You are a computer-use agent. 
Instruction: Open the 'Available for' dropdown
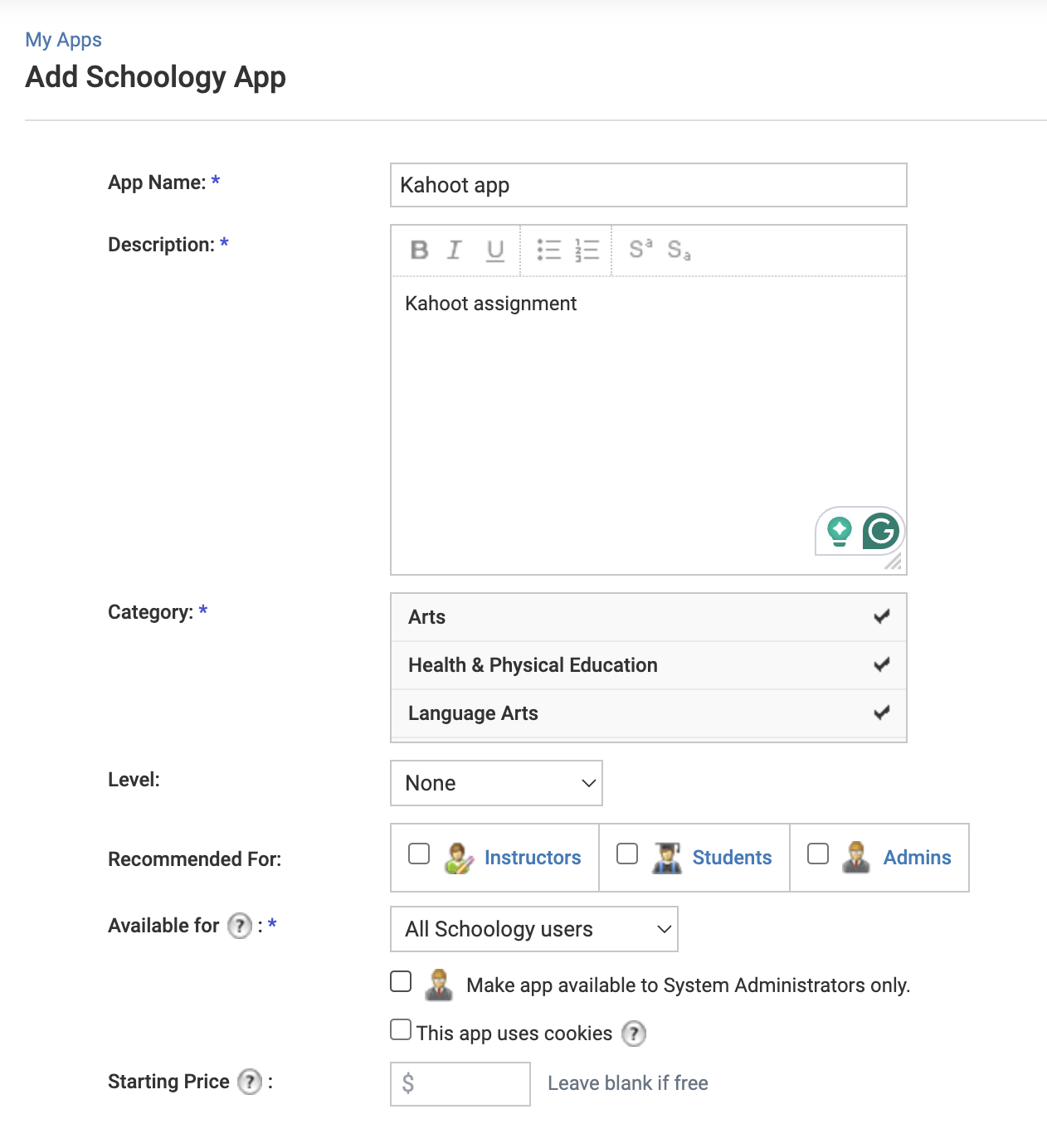tap(533, 929)
